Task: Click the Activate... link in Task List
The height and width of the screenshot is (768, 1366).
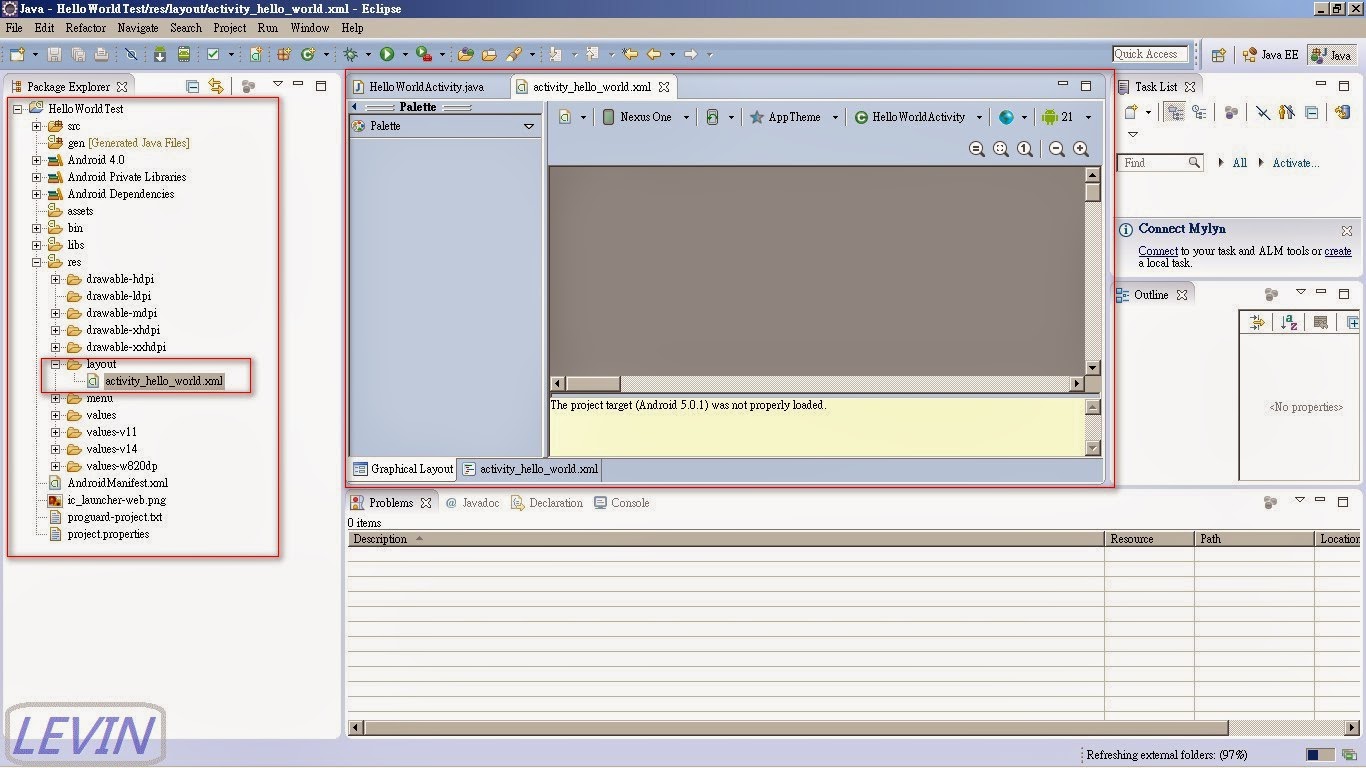Action: click(1296, 163)
